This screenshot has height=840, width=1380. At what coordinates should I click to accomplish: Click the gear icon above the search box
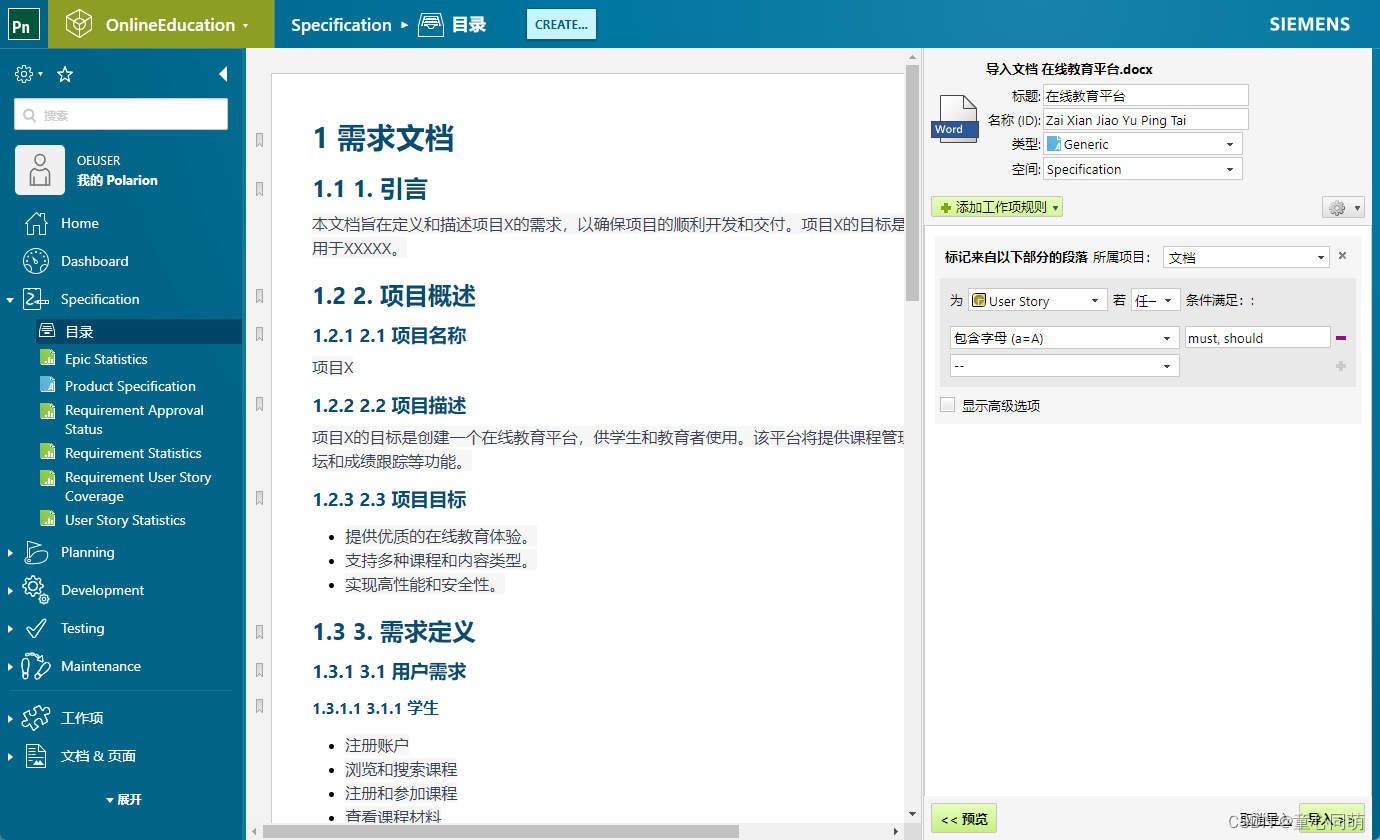click(22, 74)
